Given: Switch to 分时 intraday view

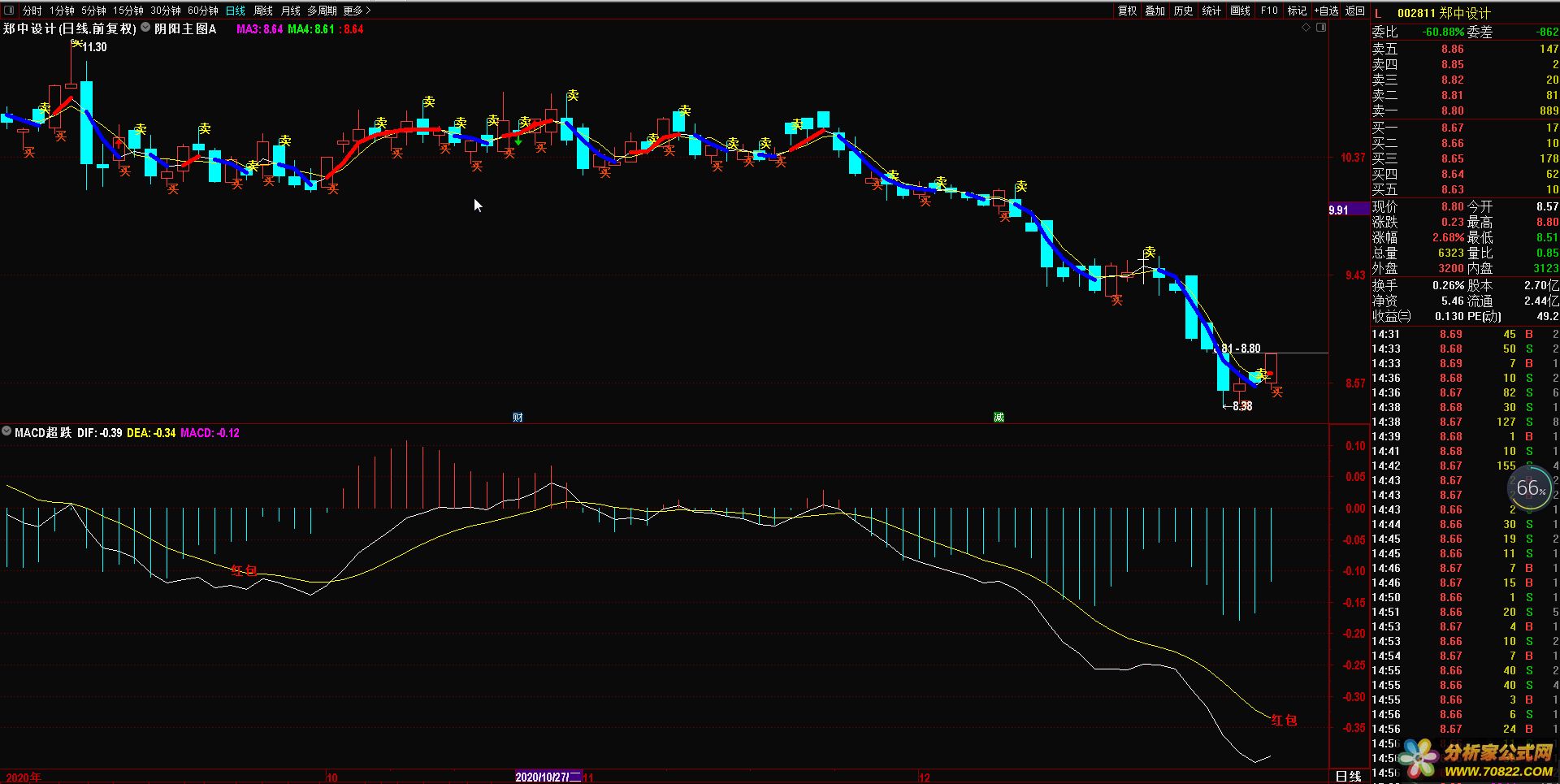Looking at the screenshot, I should tap(32, 11).
